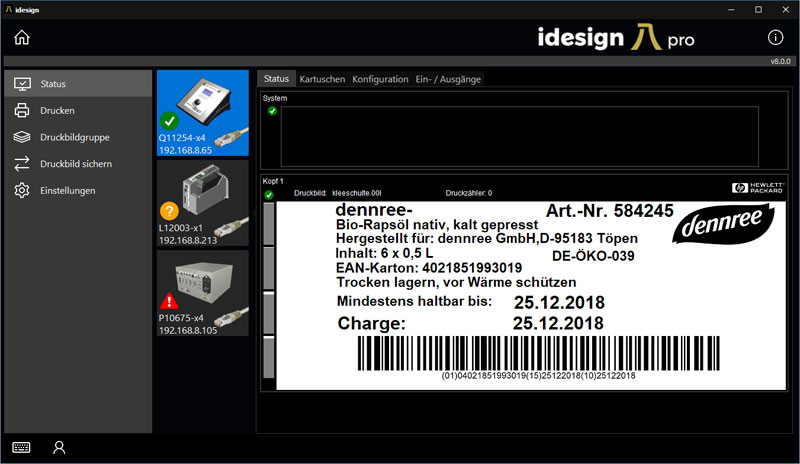Click the IP address 192.168.8.213
The height and width of the screenshot is (464, 800).
tap(188, 240)
